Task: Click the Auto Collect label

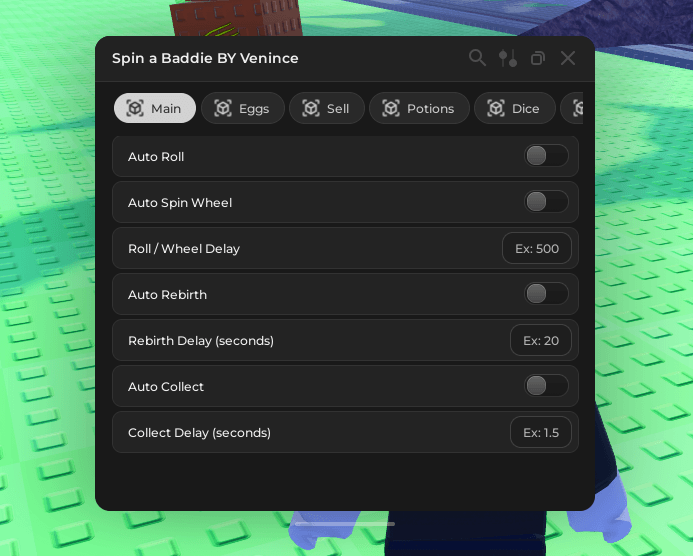Action: point(166,387)
